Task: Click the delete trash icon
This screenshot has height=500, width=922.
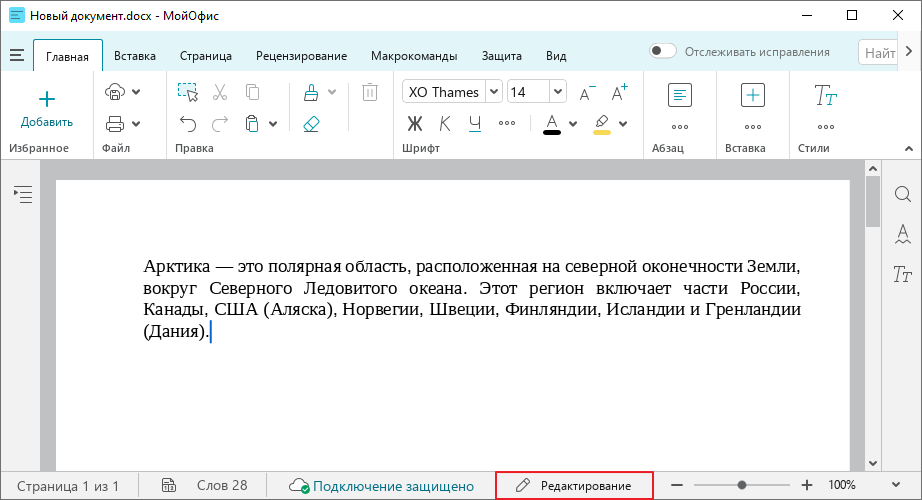Action: (x=370, y=92)
